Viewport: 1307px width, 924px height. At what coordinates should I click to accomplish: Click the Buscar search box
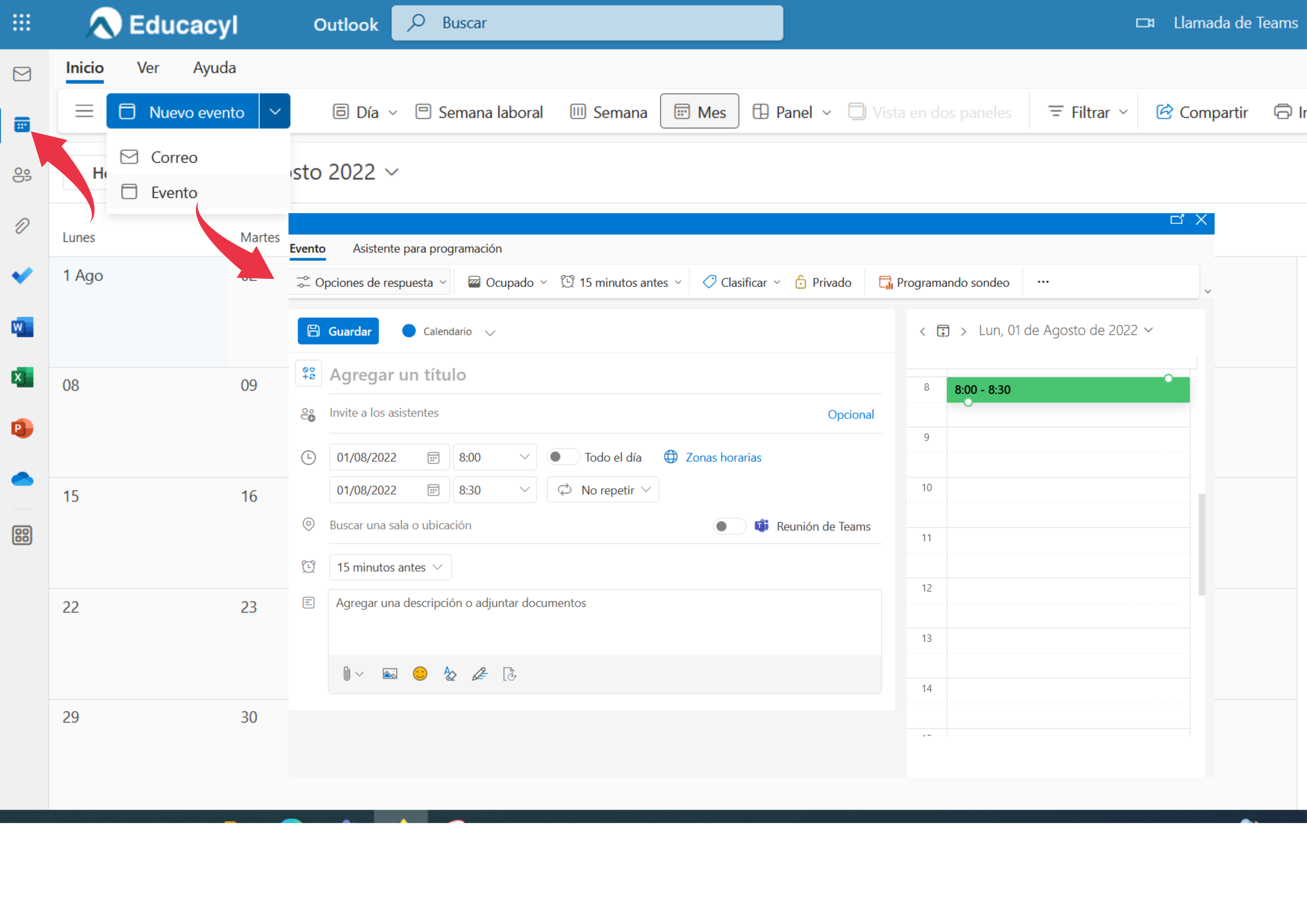click(x=588, y=23)
